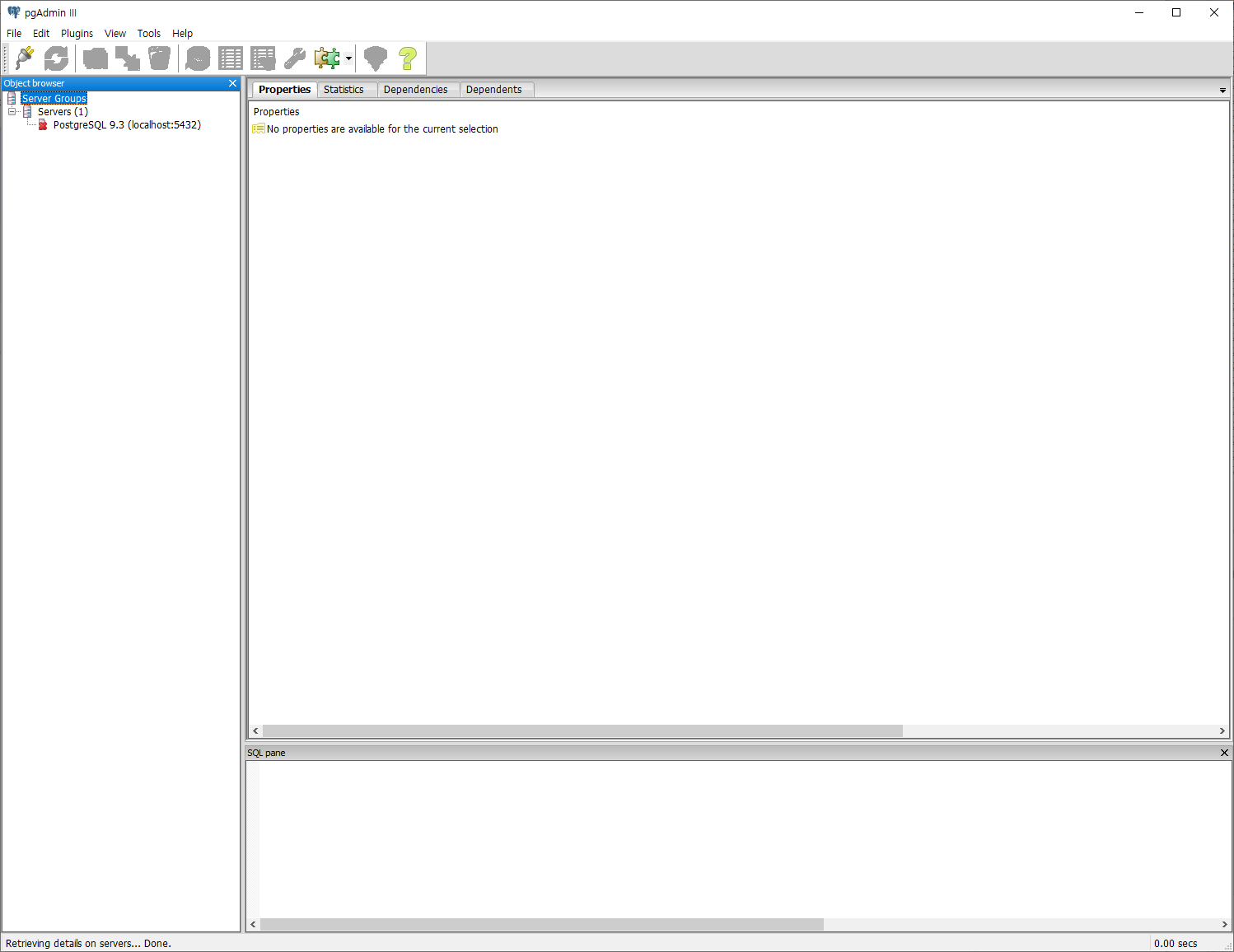This screenshot has width=1234, height=952.
Task: Select PostgreSQL 9.3 (localhost:5432) server
Action: [127, 125]
